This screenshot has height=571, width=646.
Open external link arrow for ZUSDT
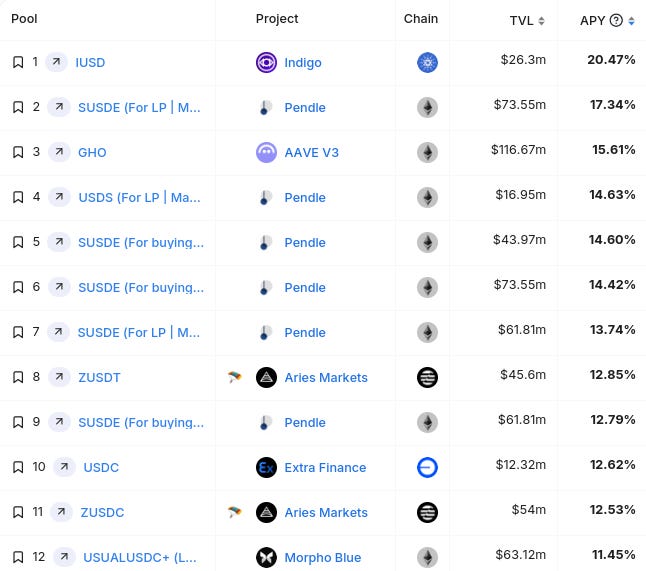pyautogui.click(x=59, y=377)
